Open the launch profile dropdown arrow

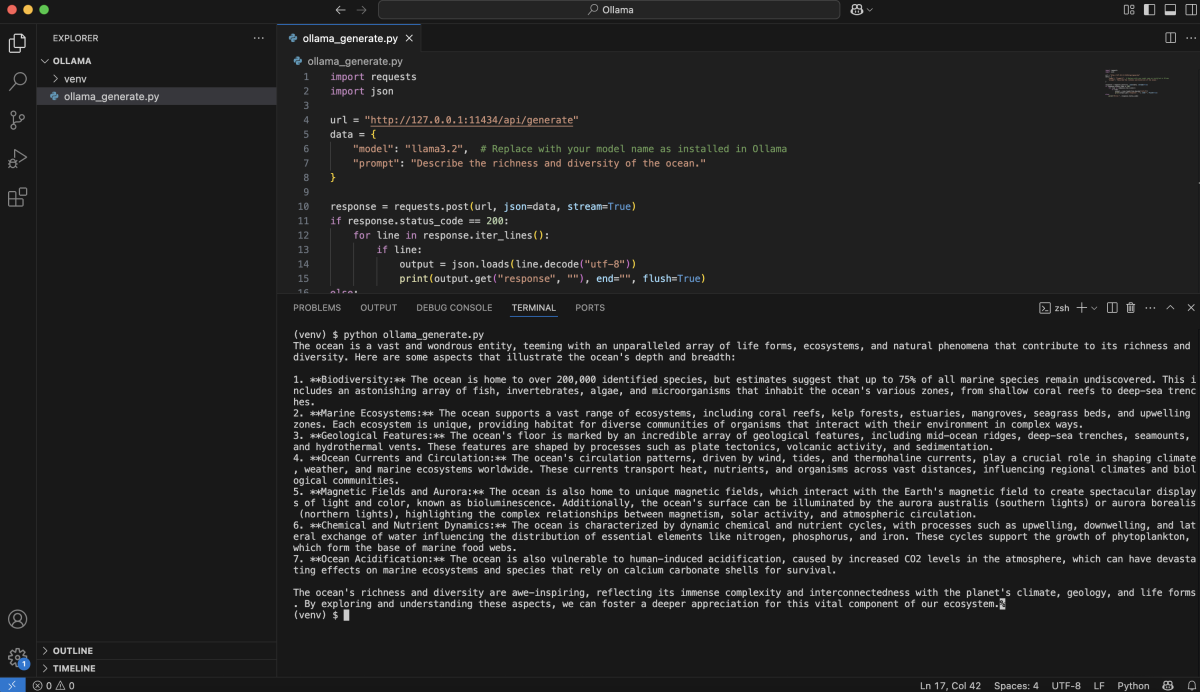(1094, 308)
